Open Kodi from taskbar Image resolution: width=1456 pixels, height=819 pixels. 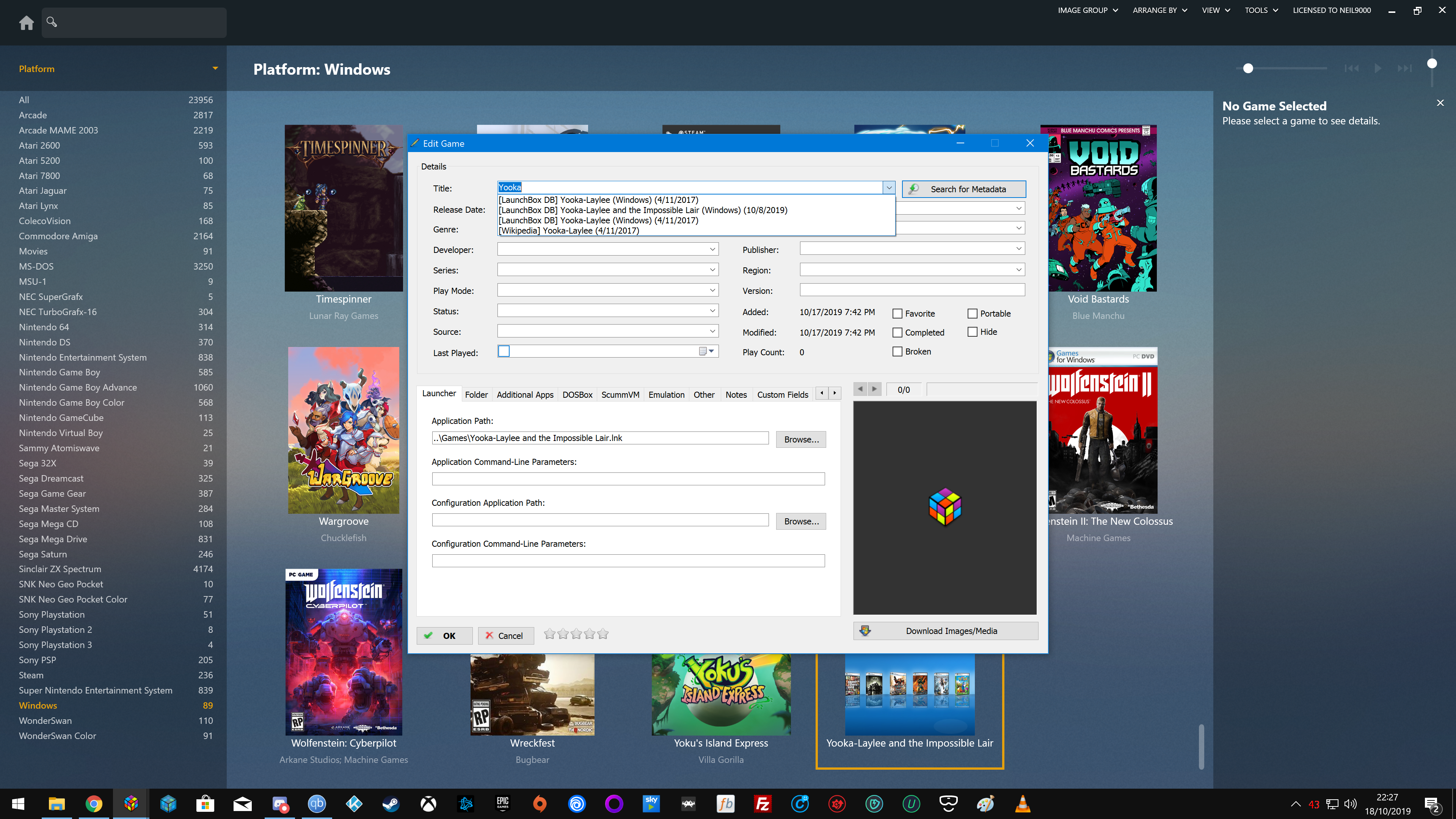coord(354,803)
